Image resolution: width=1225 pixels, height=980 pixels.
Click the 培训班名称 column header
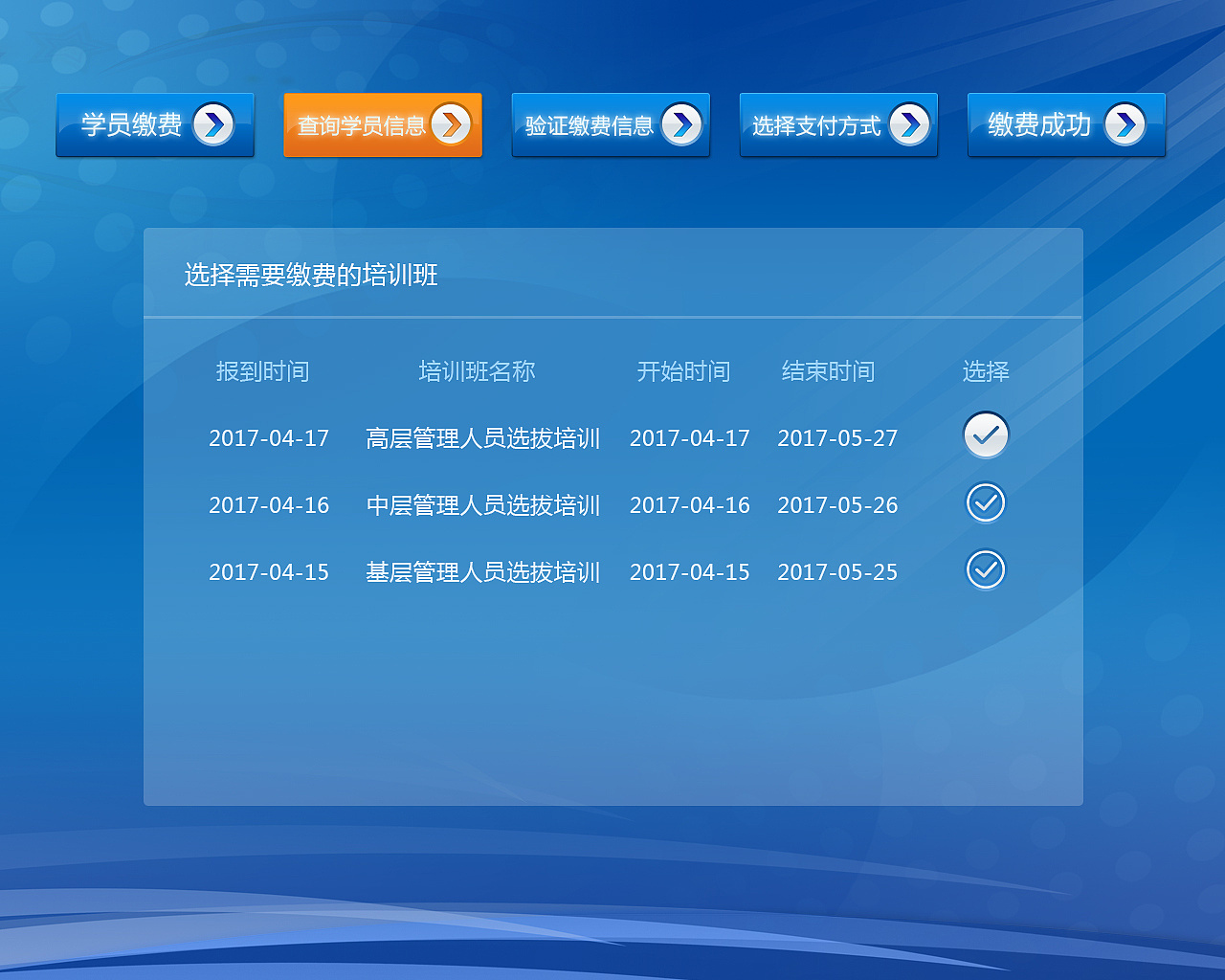(477, 371)
